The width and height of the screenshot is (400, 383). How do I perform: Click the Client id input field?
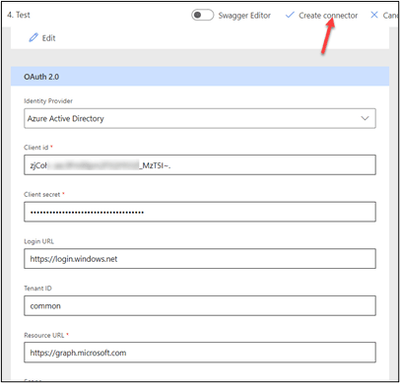pyautogui.click(x=200, y=165)
